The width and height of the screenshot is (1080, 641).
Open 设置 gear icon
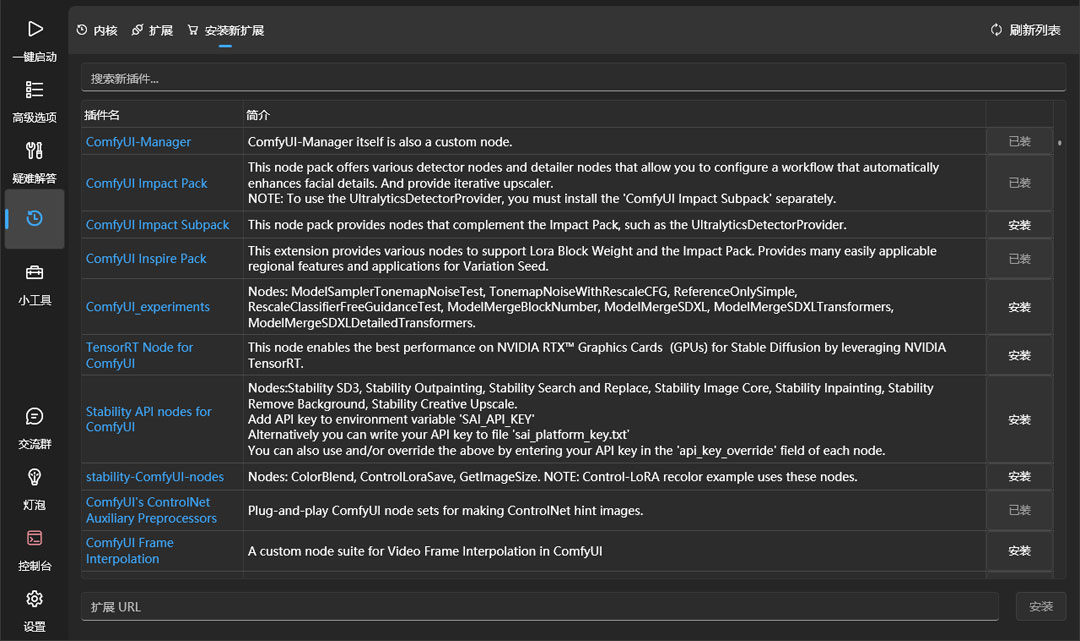tap(35, 600)
